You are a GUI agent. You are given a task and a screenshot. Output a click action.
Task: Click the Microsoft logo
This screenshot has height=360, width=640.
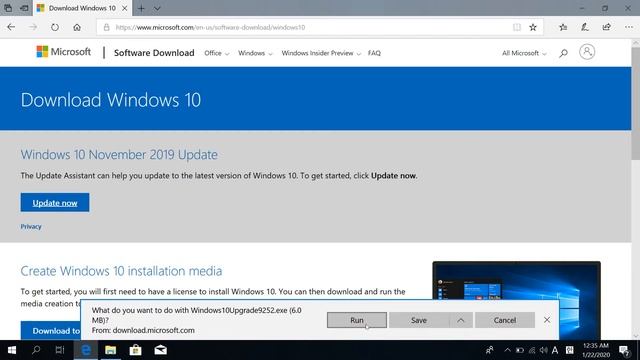point(64,52)
